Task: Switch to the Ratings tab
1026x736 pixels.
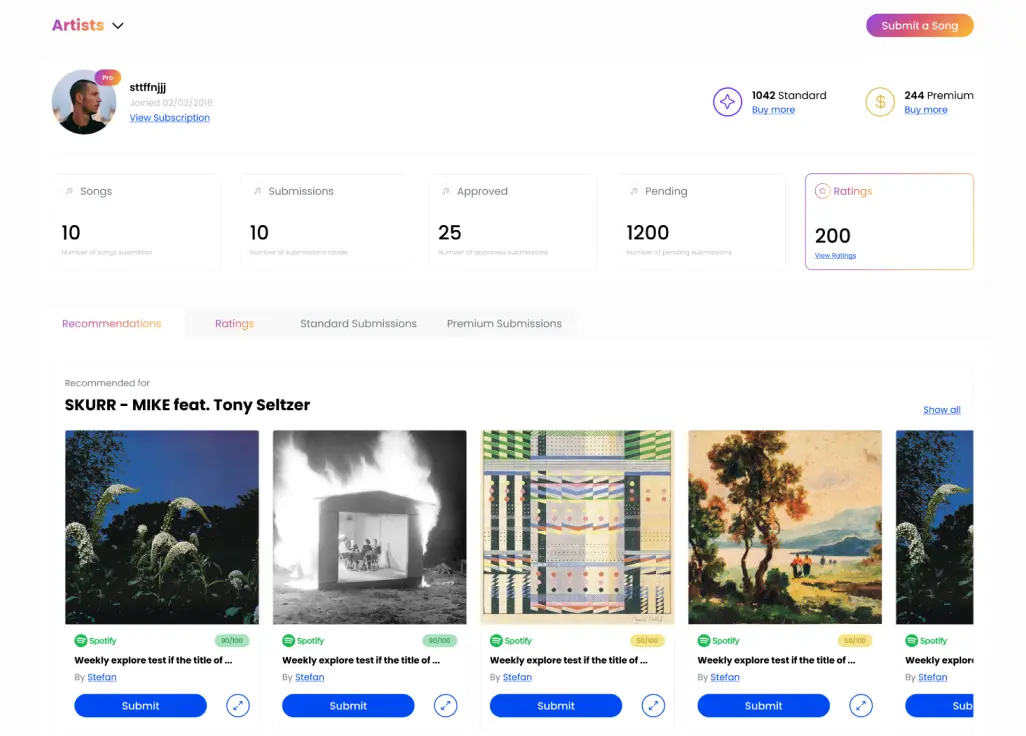Action: click(x=234, y=324)
